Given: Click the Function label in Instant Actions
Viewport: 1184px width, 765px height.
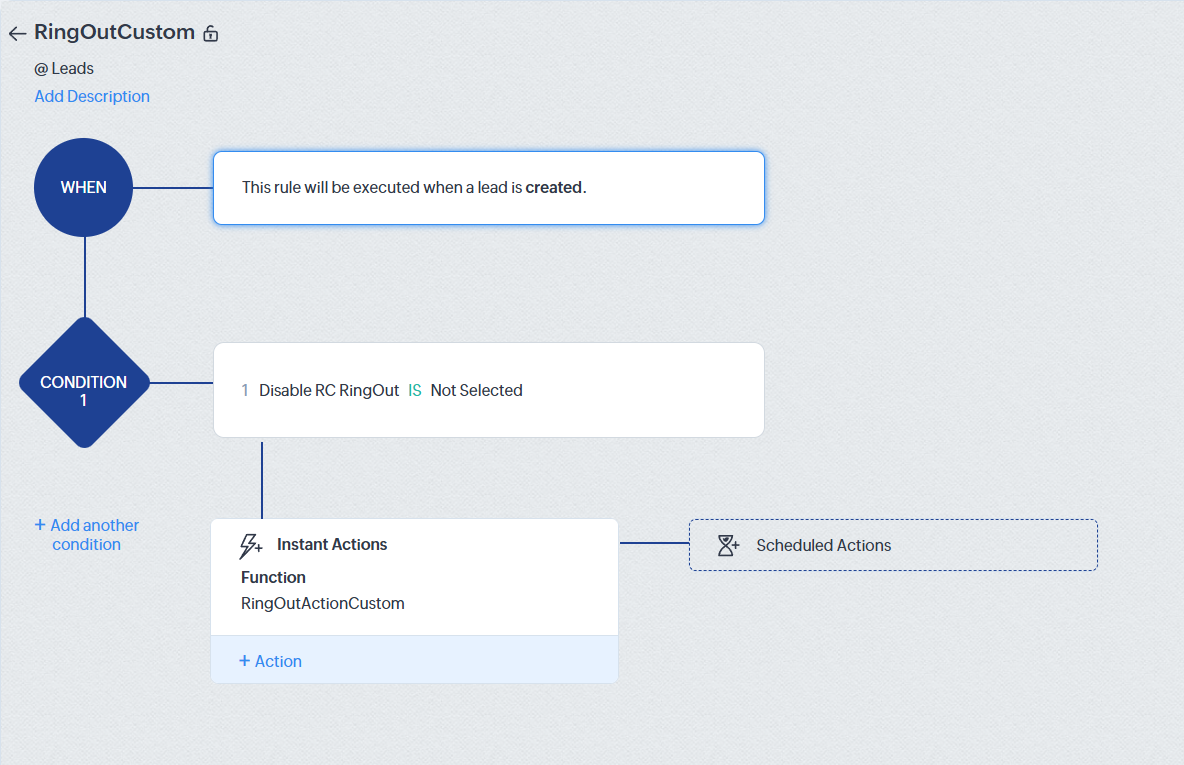Looking at the screenshot, I should click(x=273, y=578).
